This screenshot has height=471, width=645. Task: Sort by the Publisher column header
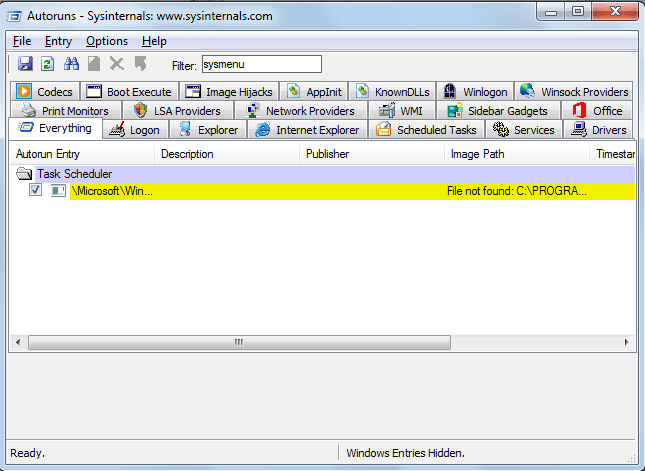372,154
